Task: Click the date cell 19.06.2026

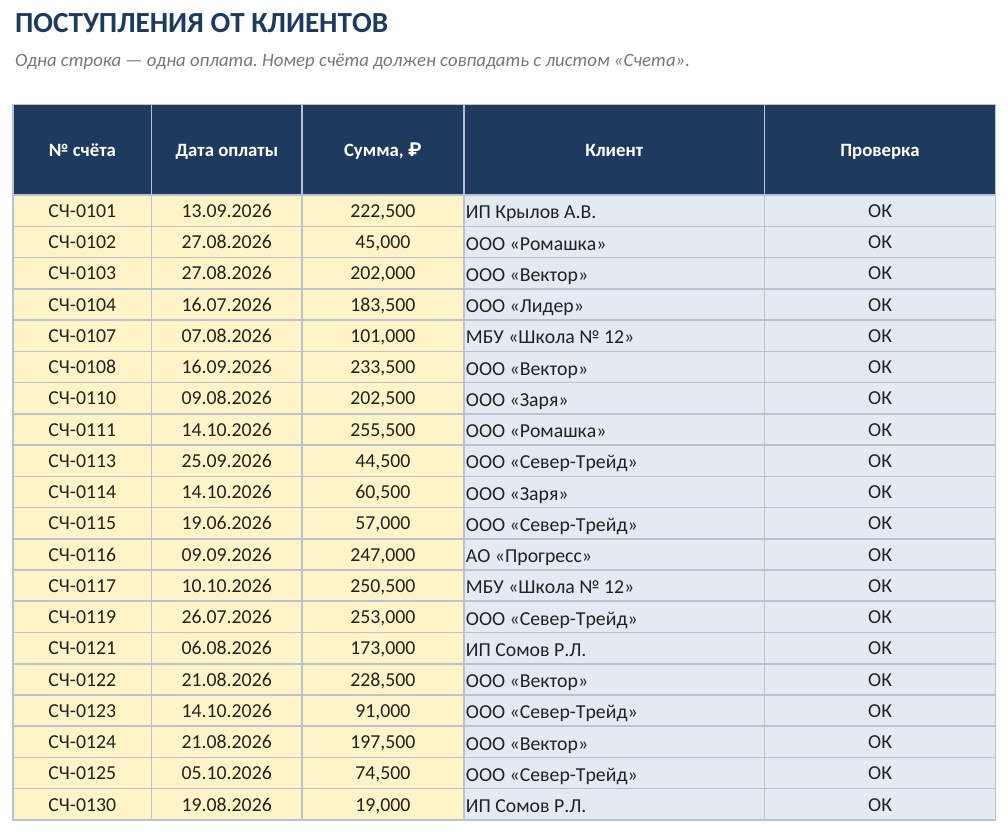Action: point(226,523)
